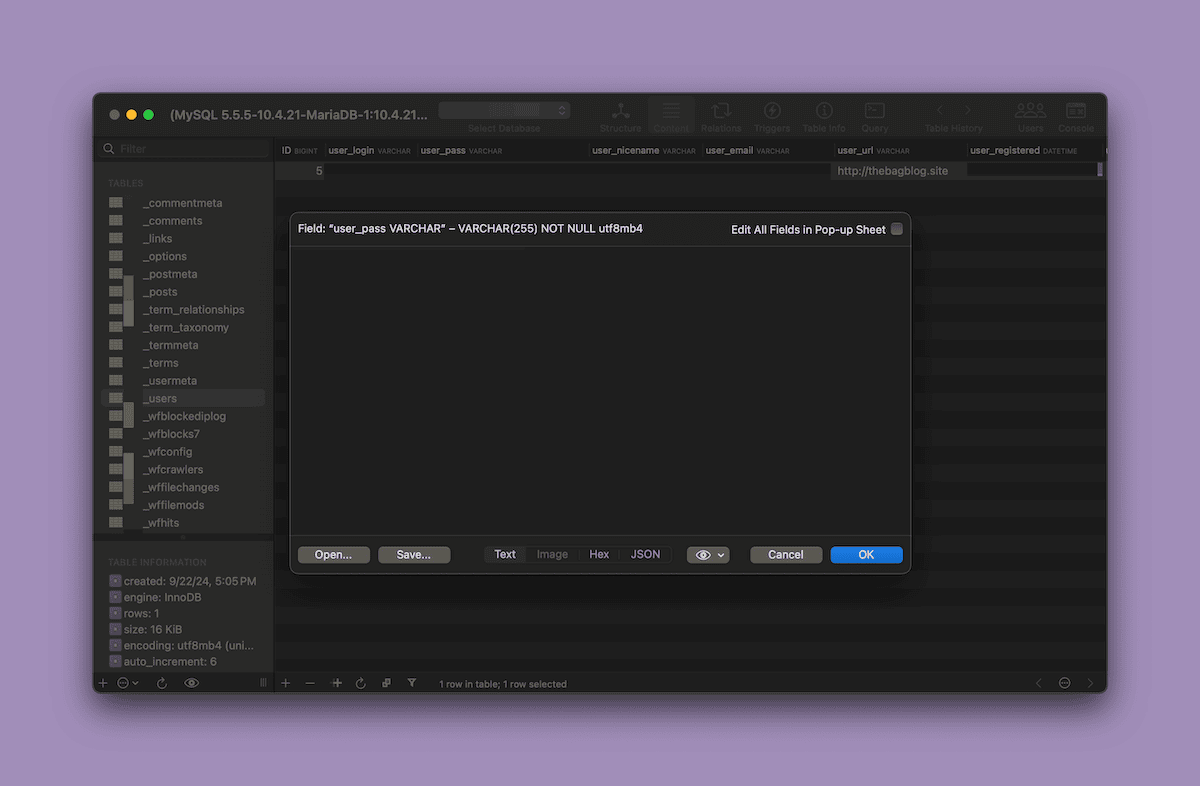Reload table content refresh icon
Screen dimensions: 1200x786
(361, 683)
